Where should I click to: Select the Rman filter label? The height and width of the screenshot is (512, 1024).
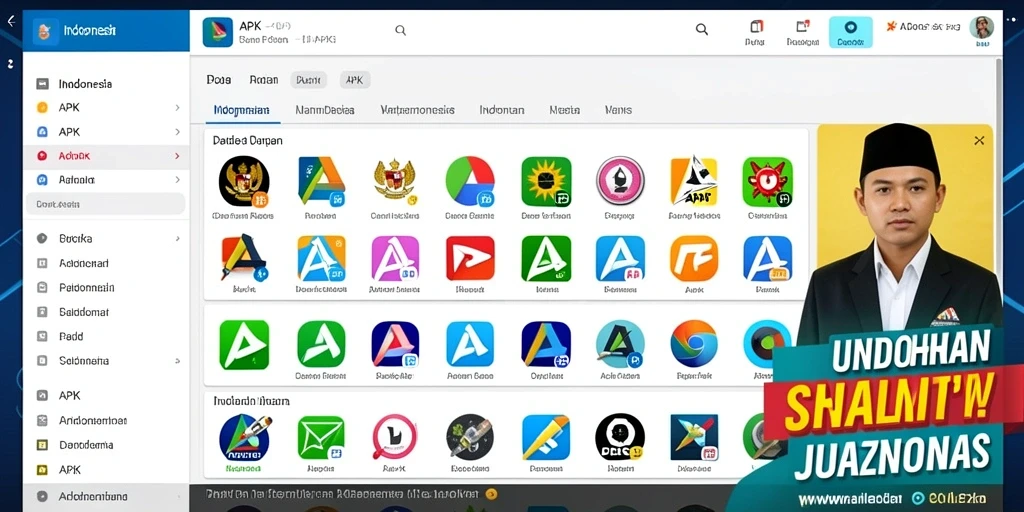coord(264,80)
